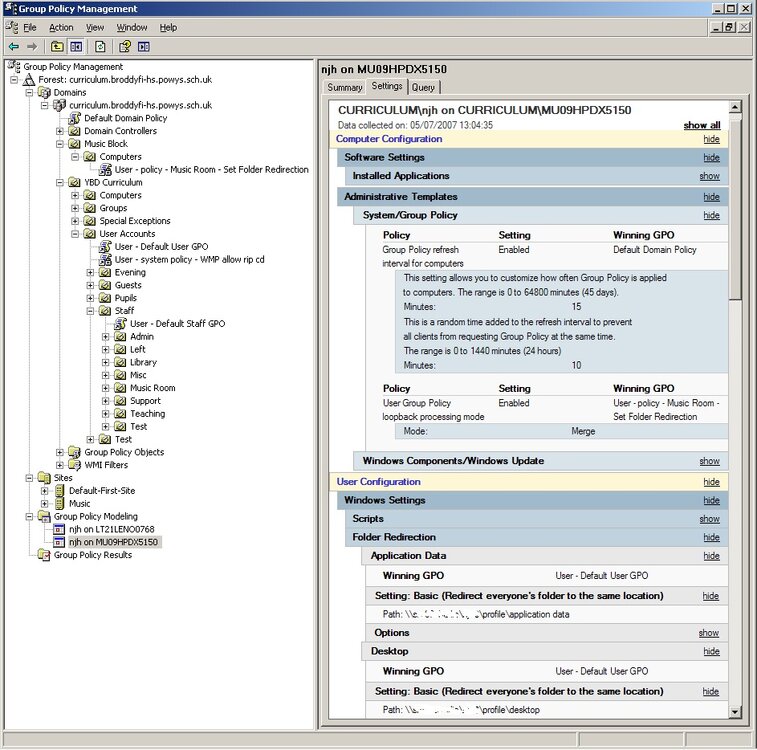The height and width of the screenshot is (750, 757).
Task: Click the Music Room Set Folder Redirection GPO icon
Action: tap(105, 170)
